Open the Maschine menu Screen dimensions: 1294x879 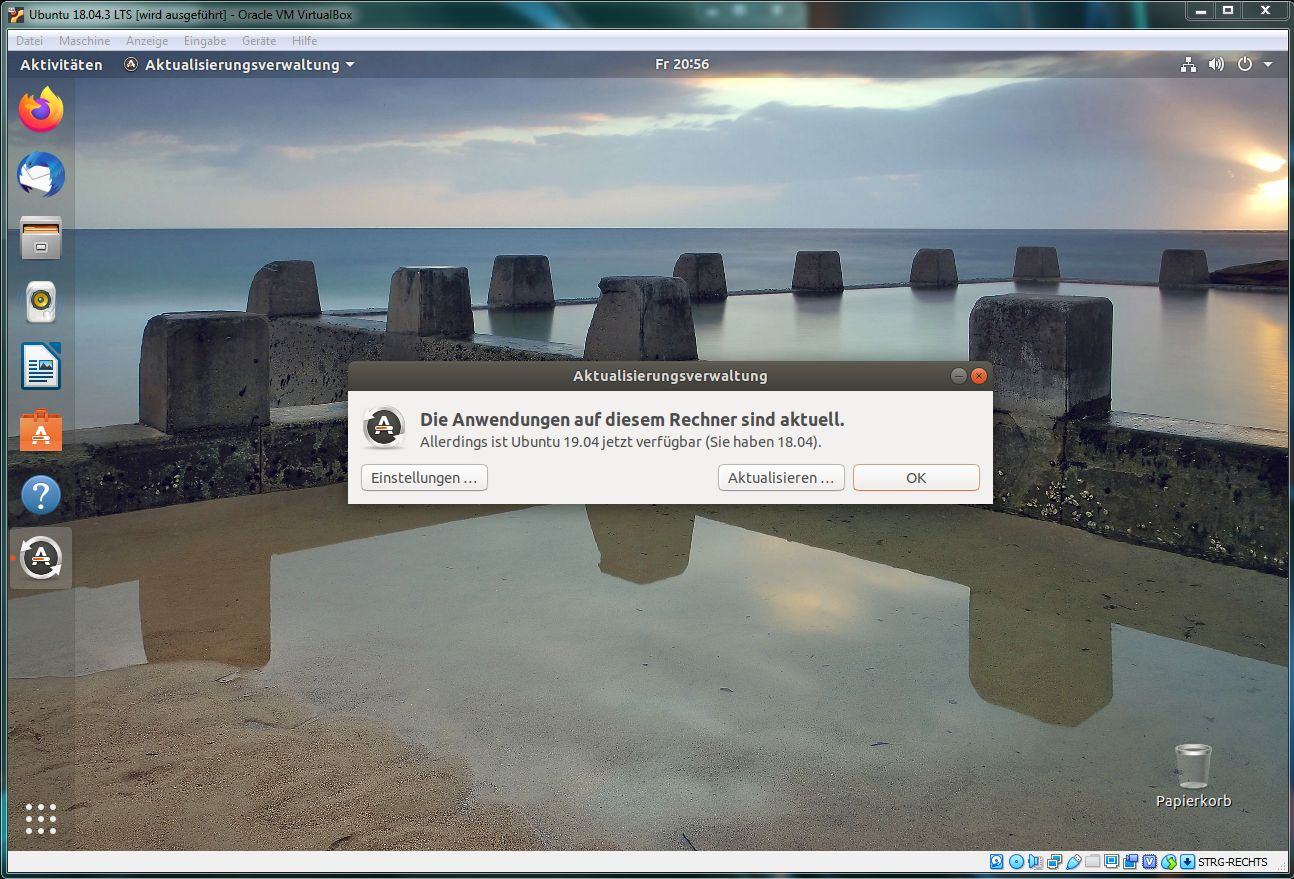[84, 41]
